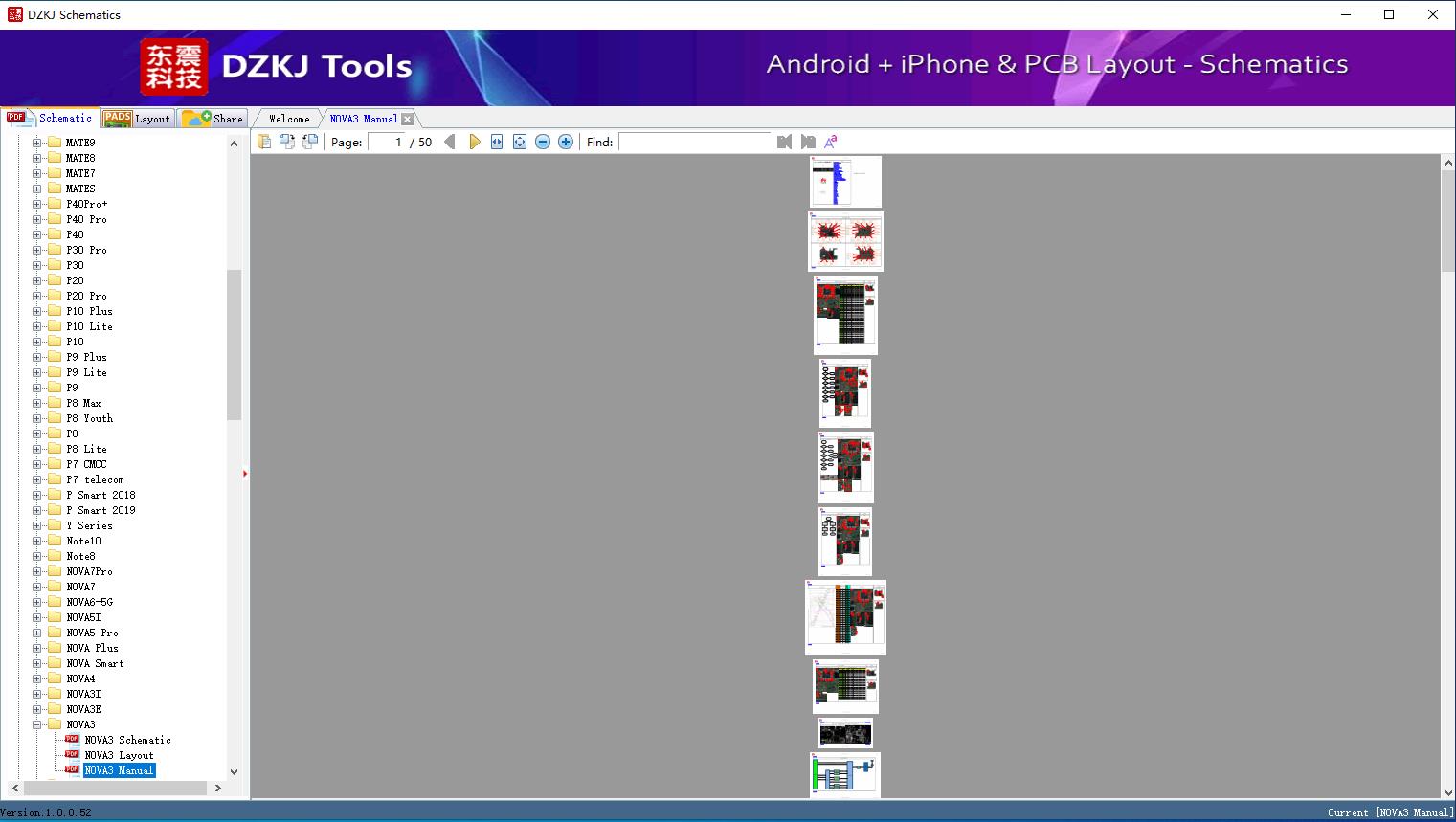Select the P7 telecom folder
Image resolution: width=1456 pixels, height=822 pixels.
tap(95, 479)
